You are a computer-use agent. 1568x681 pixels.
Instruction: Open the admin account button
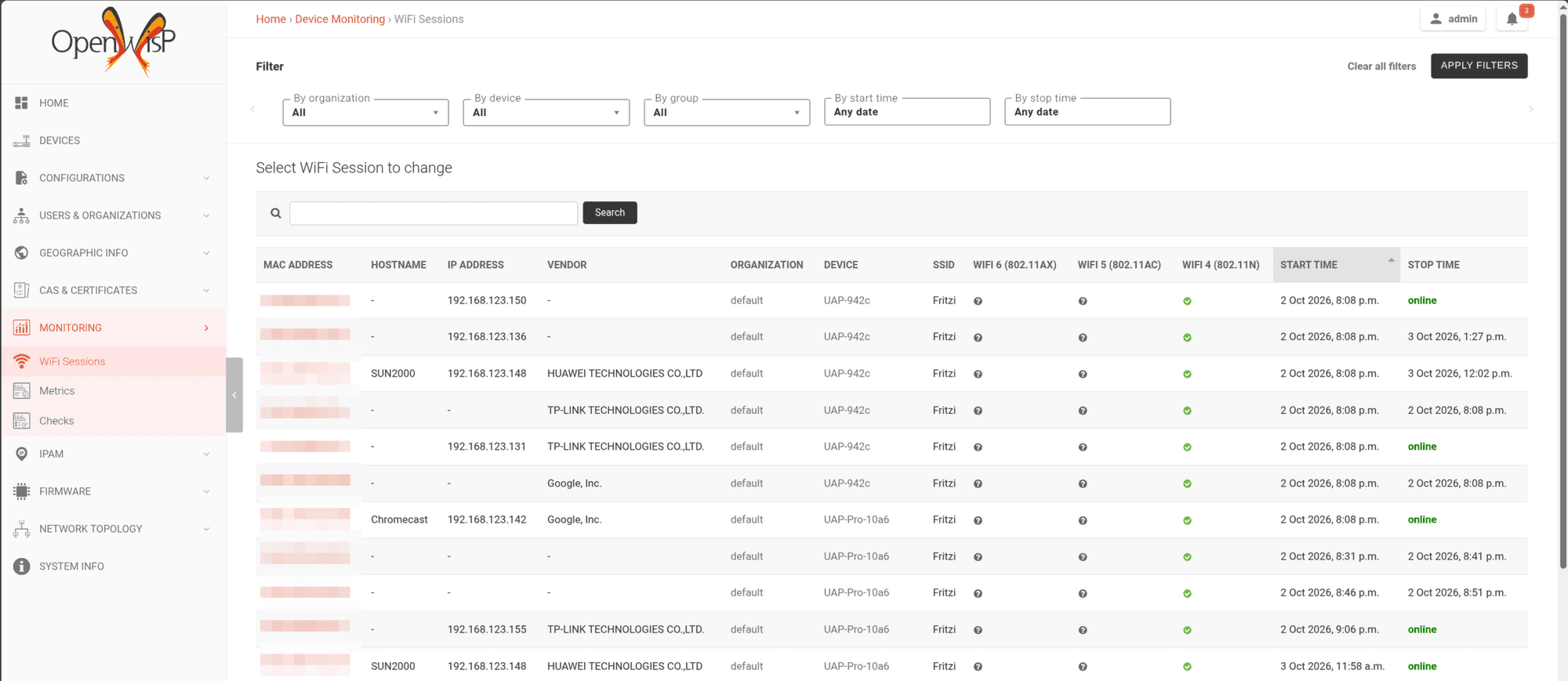(1453, 19)
